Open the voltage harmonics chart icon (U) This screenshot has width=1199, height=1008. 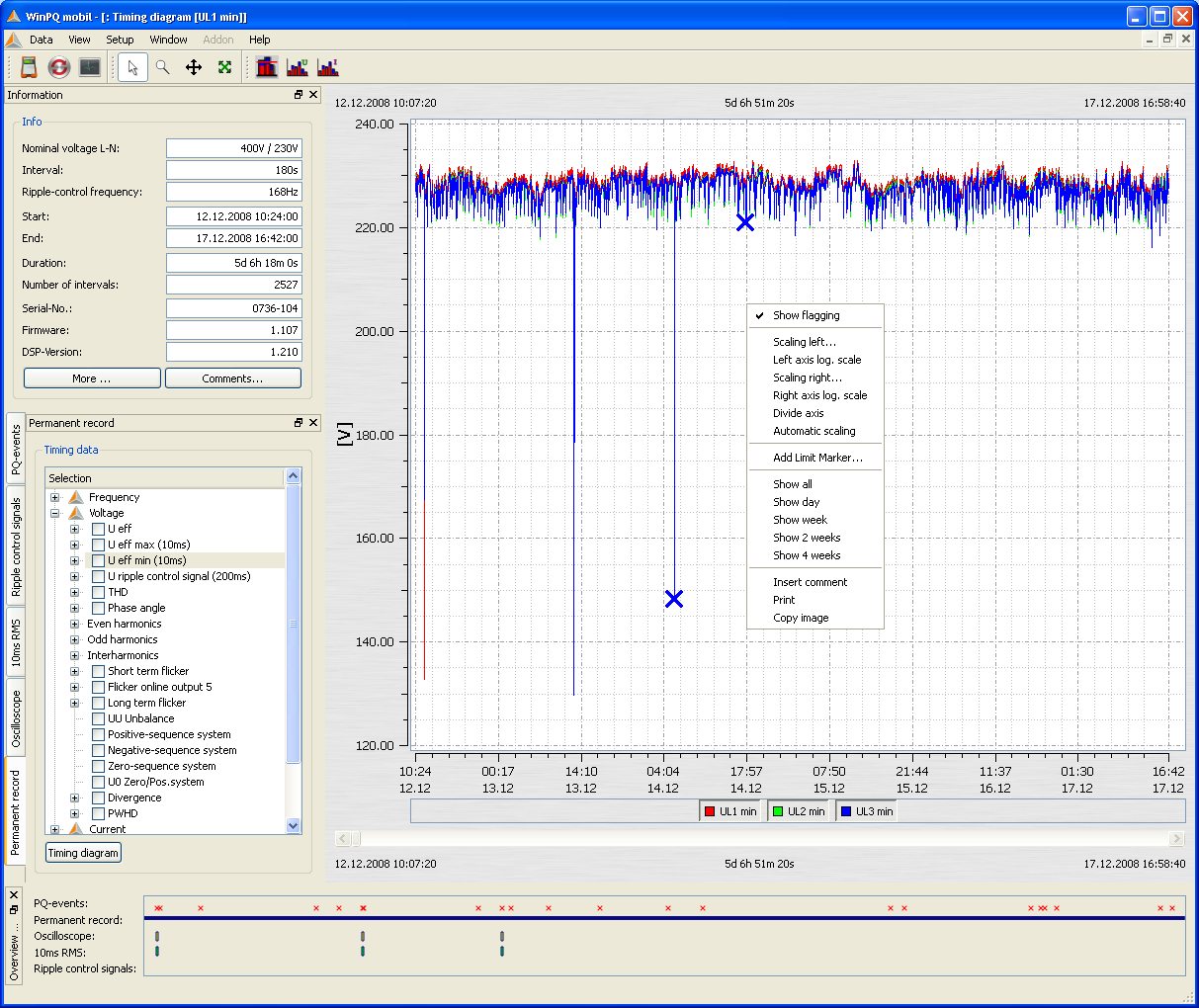click(x=297, y=67)
